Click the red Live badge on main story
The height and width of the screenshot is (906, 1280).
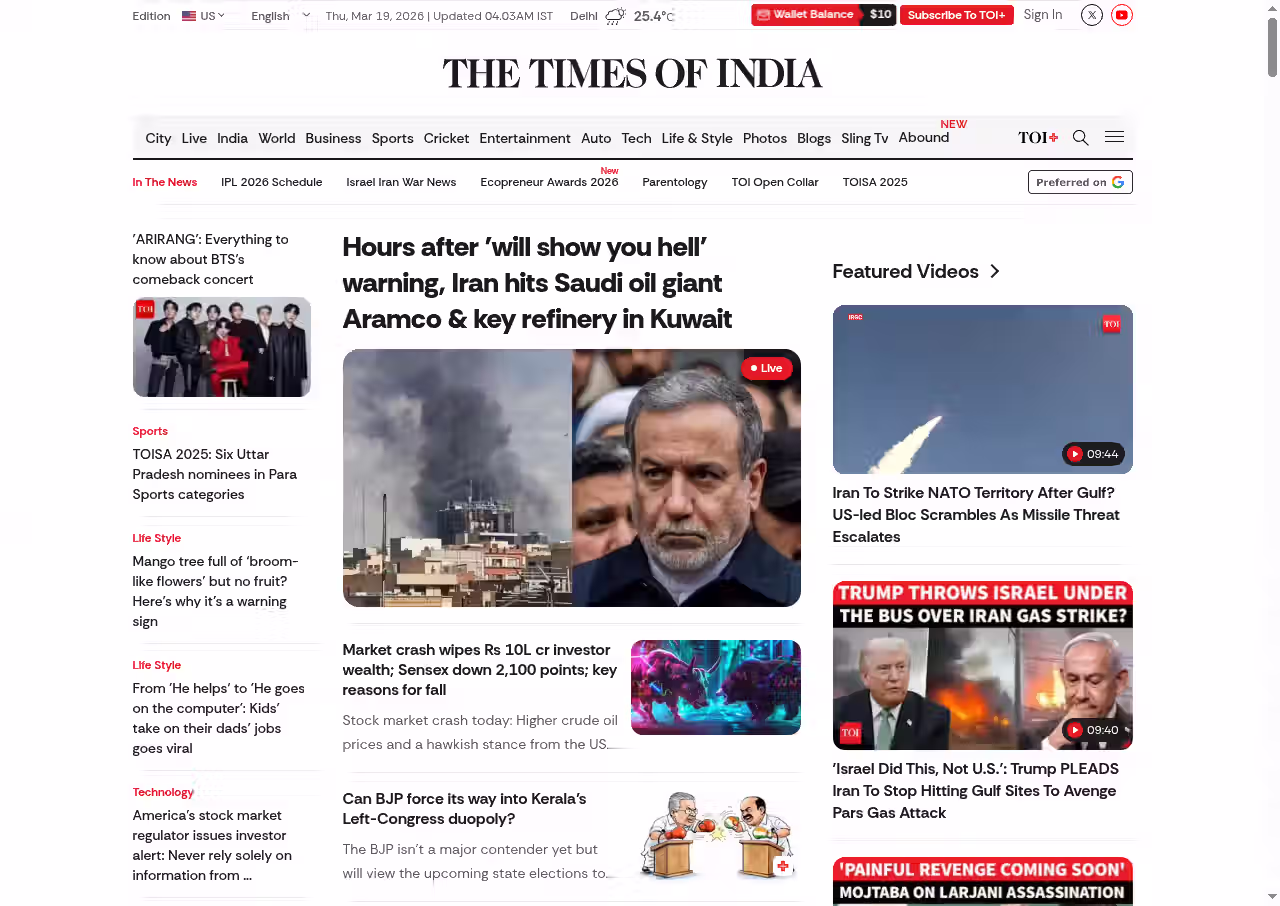767,368
